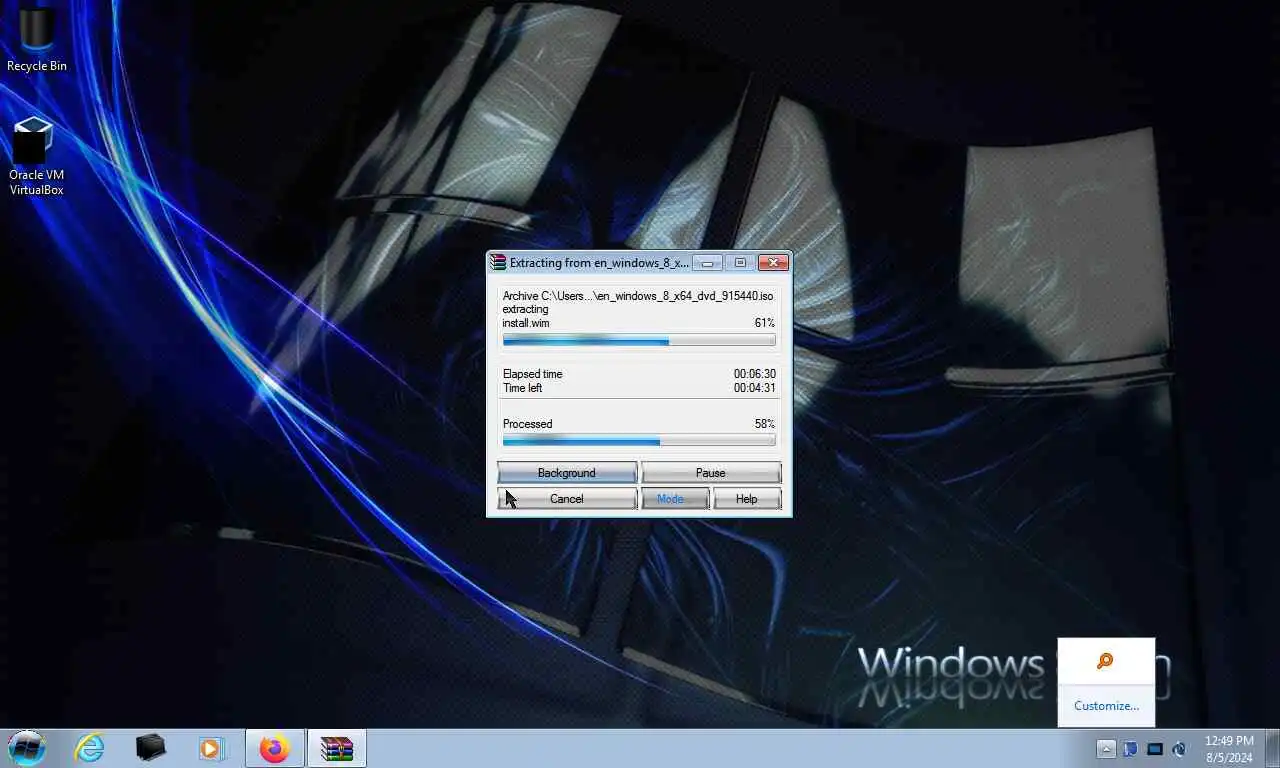Launch Internet Explorer from the taskbar
Image resolution: width=1280 pixels, height=768 pixels.
[90, 748]
